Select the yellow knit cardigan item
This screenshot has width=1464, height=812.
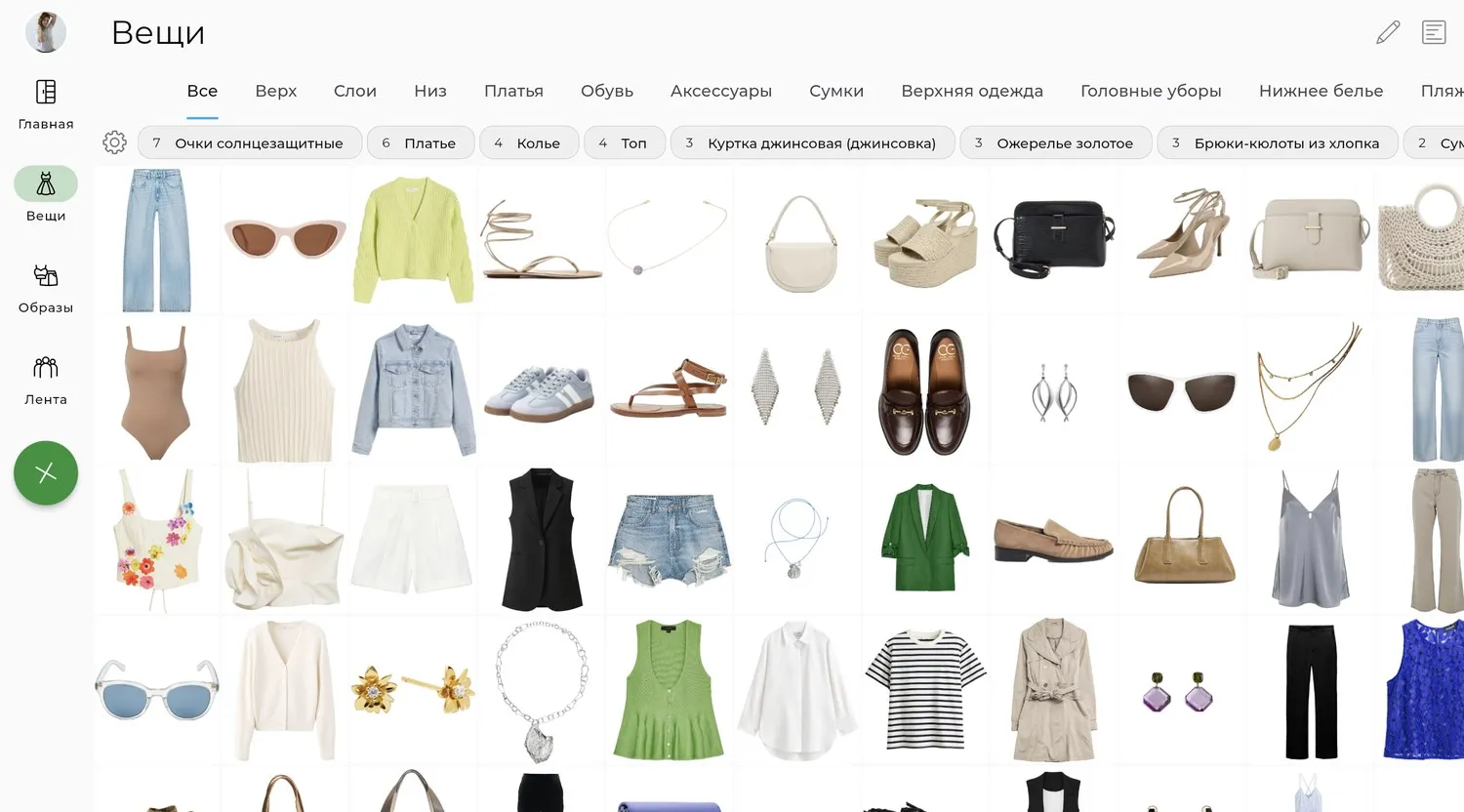pyautogui.click(x=413, y=240)
